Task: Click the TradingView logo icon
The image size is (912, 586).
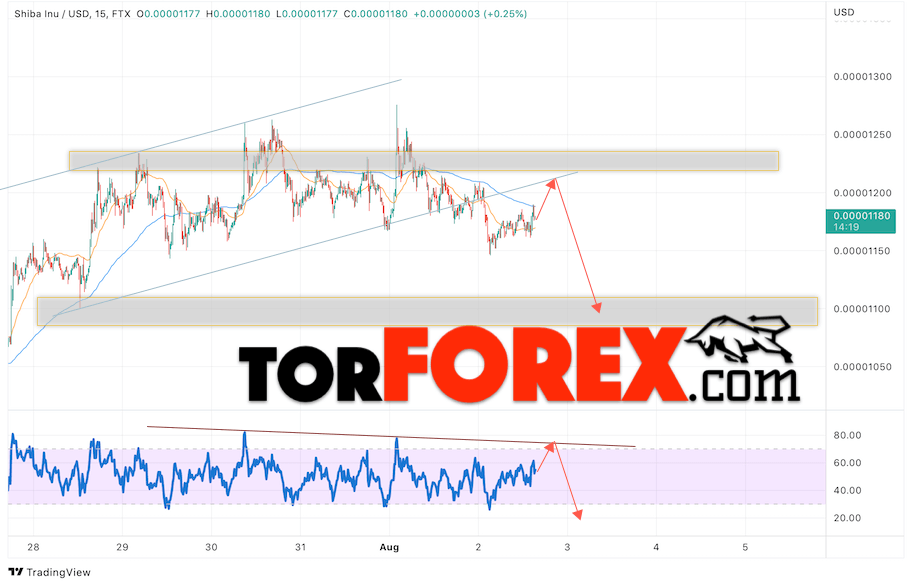Action: (x=16, y=572)
